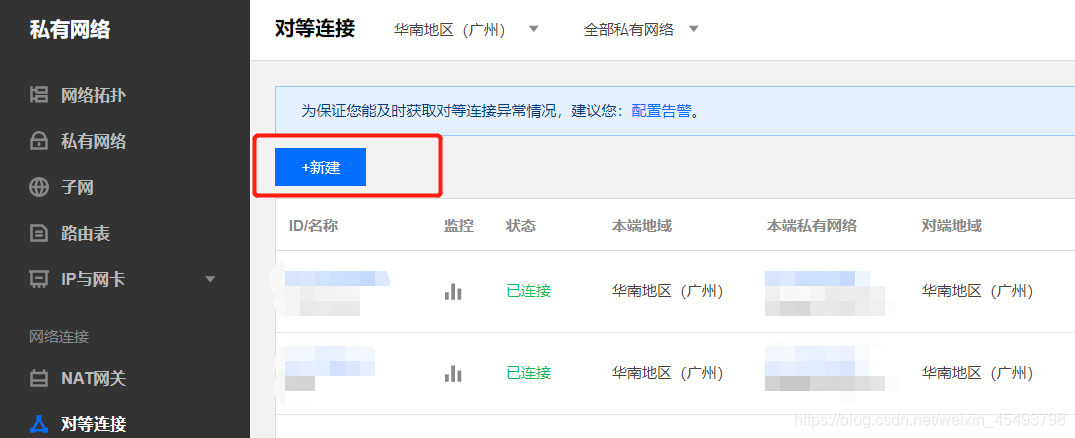Click the 路由表 document icon
Viewport: 1075px width, 438px height.
point(38,234)
